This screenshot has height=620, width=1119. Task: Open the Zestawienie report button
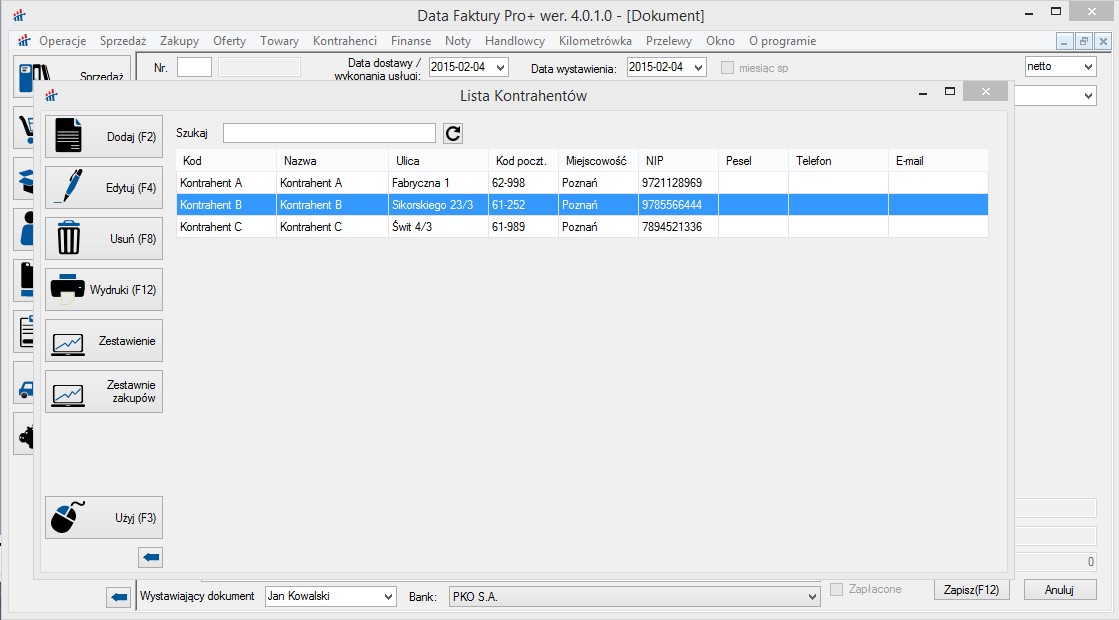(x=104, y=341)
